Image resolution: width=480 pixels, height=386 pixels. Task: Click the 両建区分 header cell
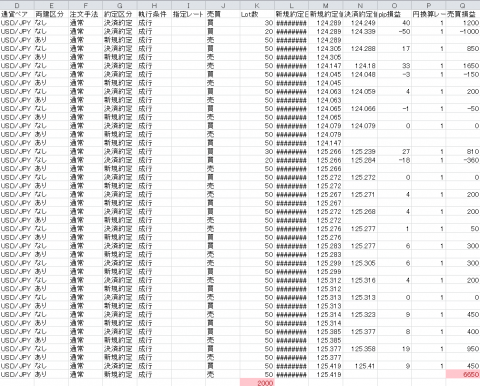coord(51,14)
